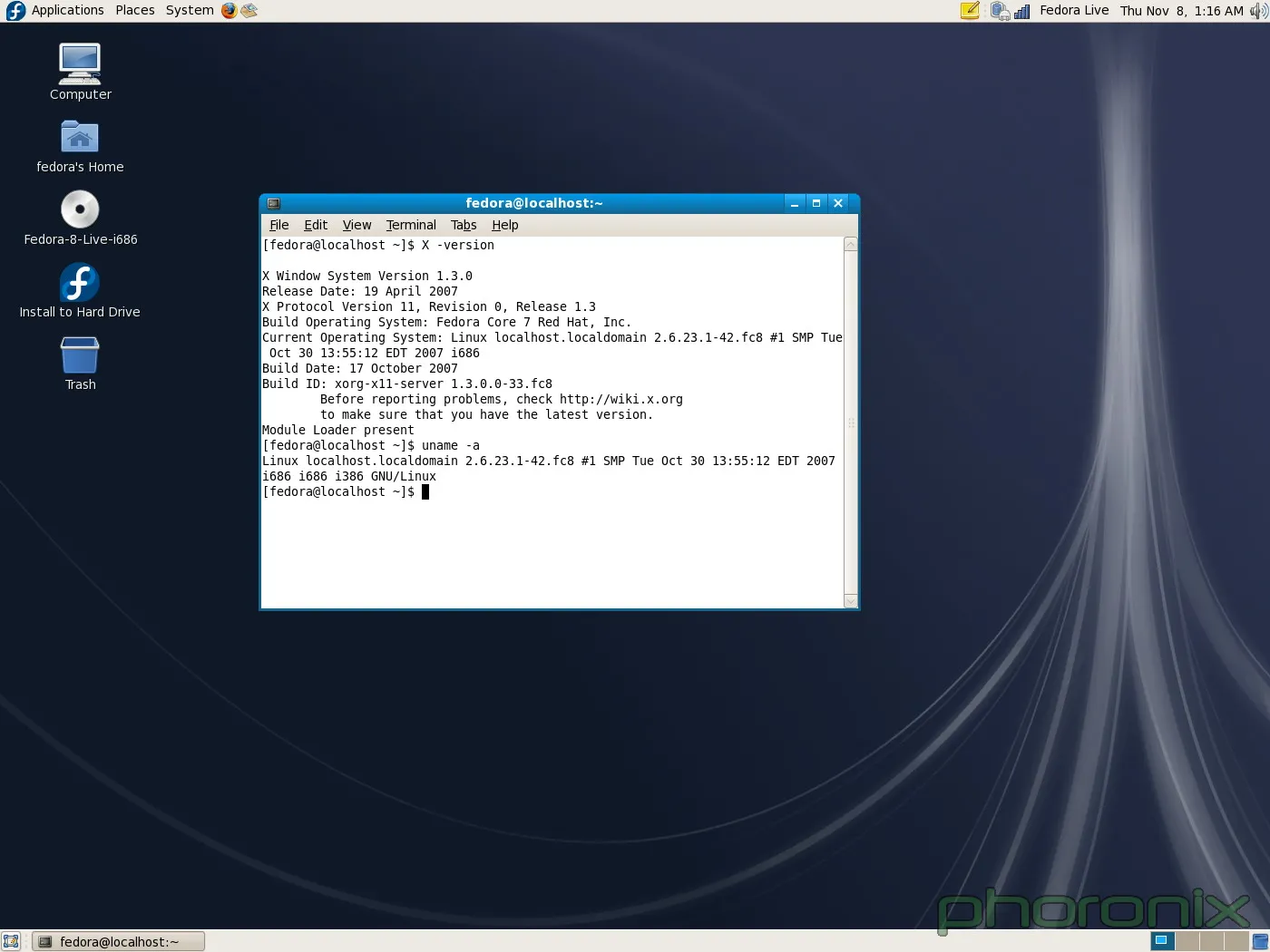Open the terminal's Tabs menu

pos(464,225)
